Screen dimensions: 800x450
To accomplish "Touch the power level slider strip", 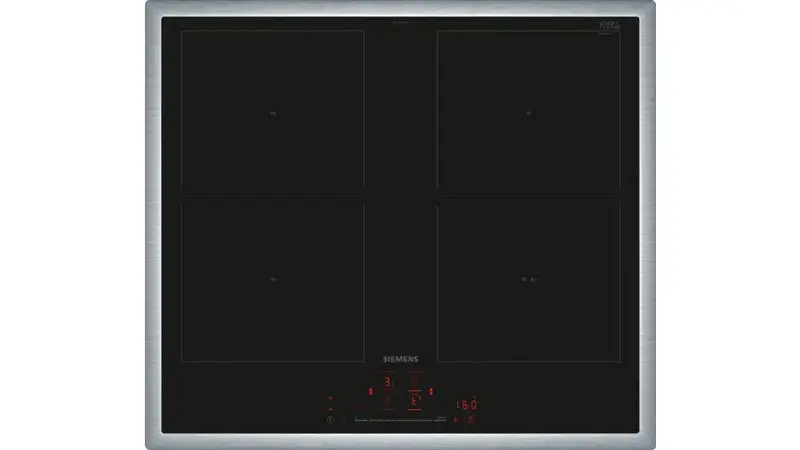I will [401, 420].
